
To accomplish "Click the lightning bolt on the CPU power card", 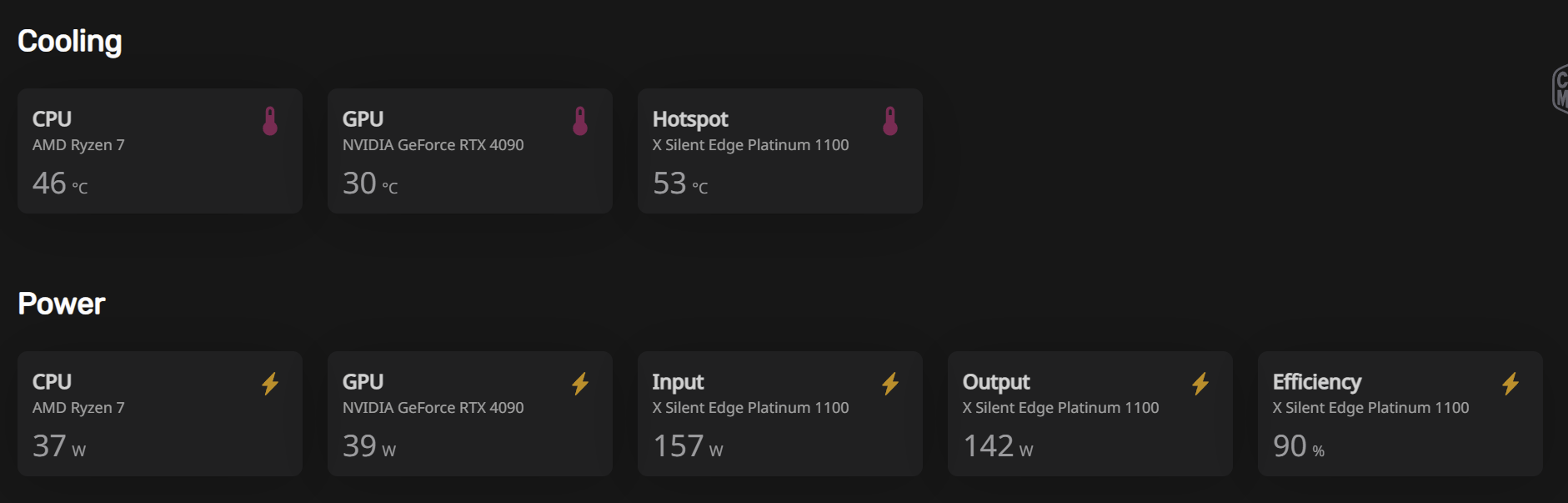I will [x=270, y=384].
